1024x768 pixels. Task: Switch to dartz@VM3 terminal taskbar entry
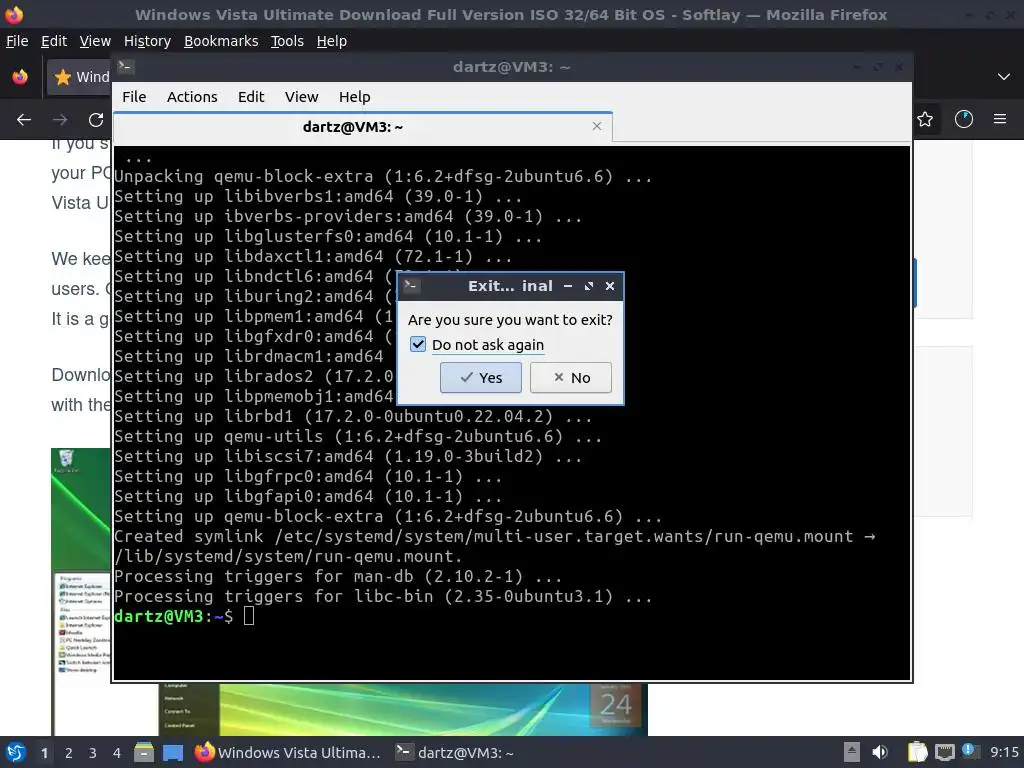[455, 752]
